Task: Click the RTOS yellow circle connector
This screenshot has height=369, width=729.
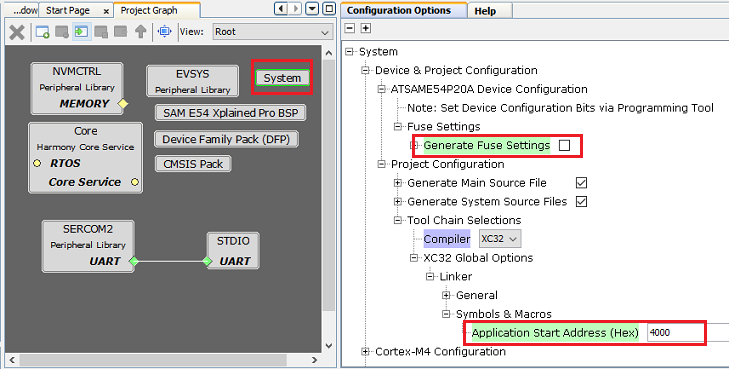Action: [37, 163]
